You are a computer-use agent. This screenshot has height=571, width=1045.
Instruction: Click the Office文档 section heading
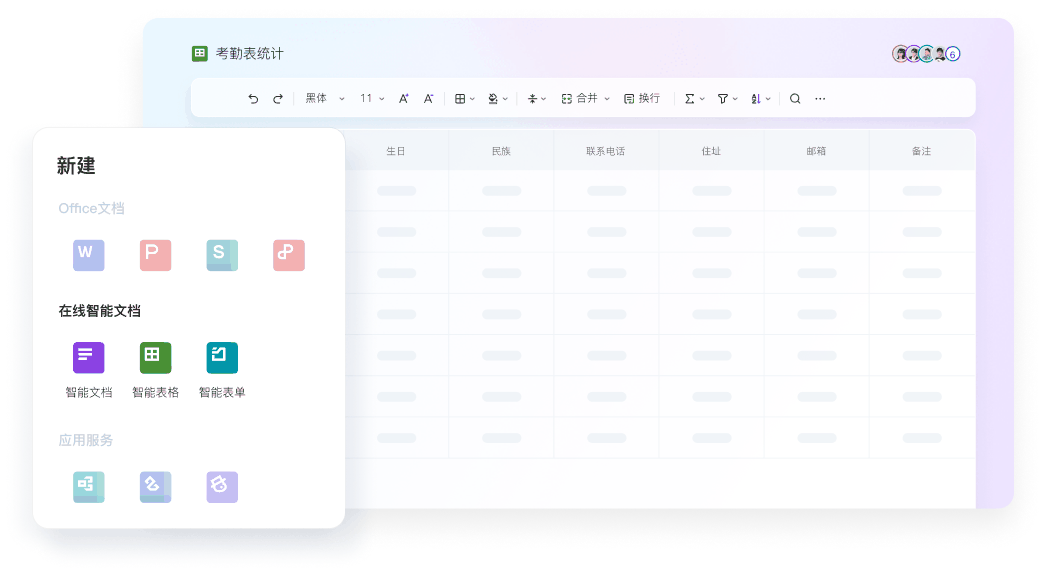click(91, 209)
